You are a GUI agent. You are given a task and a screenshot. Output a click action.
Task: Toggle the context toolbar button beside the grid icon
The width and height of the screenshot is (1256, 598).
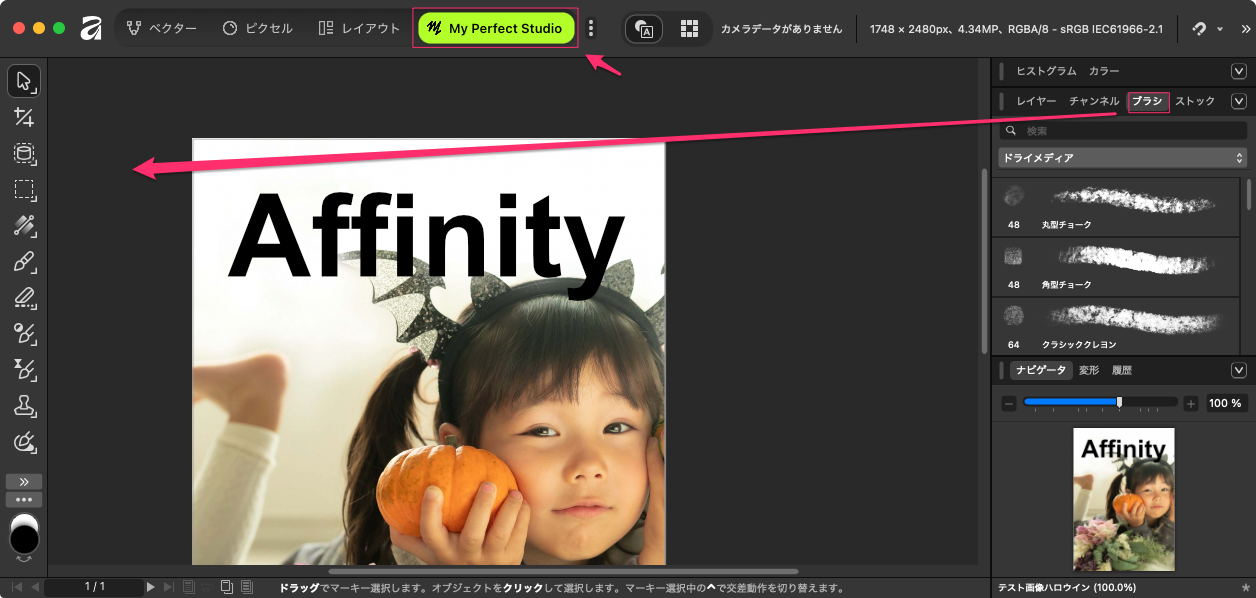[644, 29]
